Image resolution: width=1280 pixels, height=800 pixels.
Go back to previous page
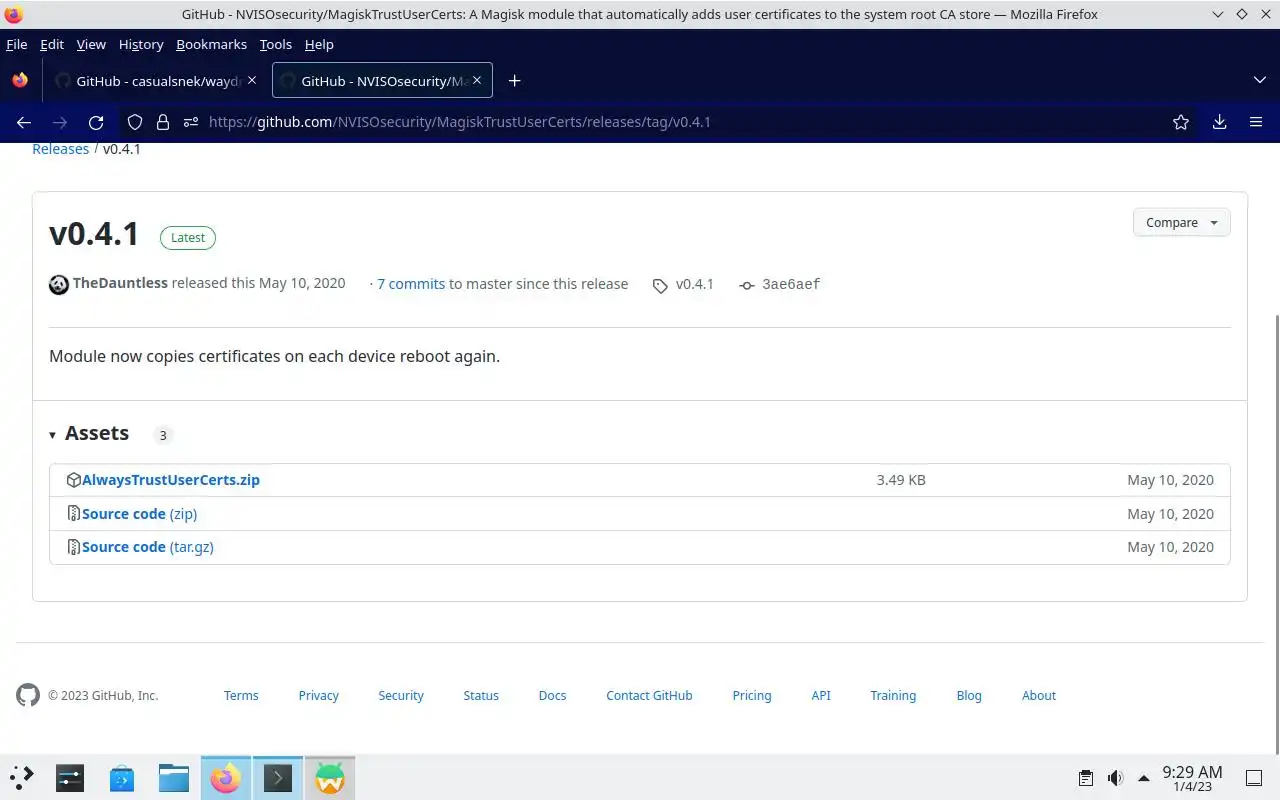[24, 122]
